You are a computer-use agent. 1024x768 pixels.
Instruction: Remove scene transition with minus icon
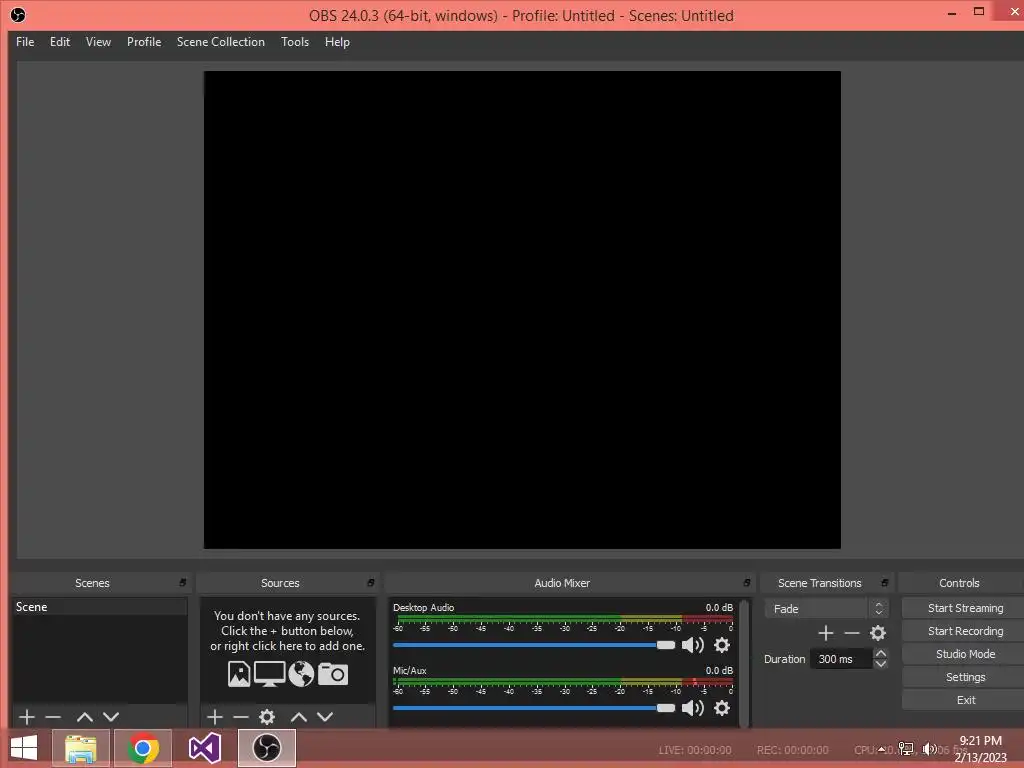852,633
